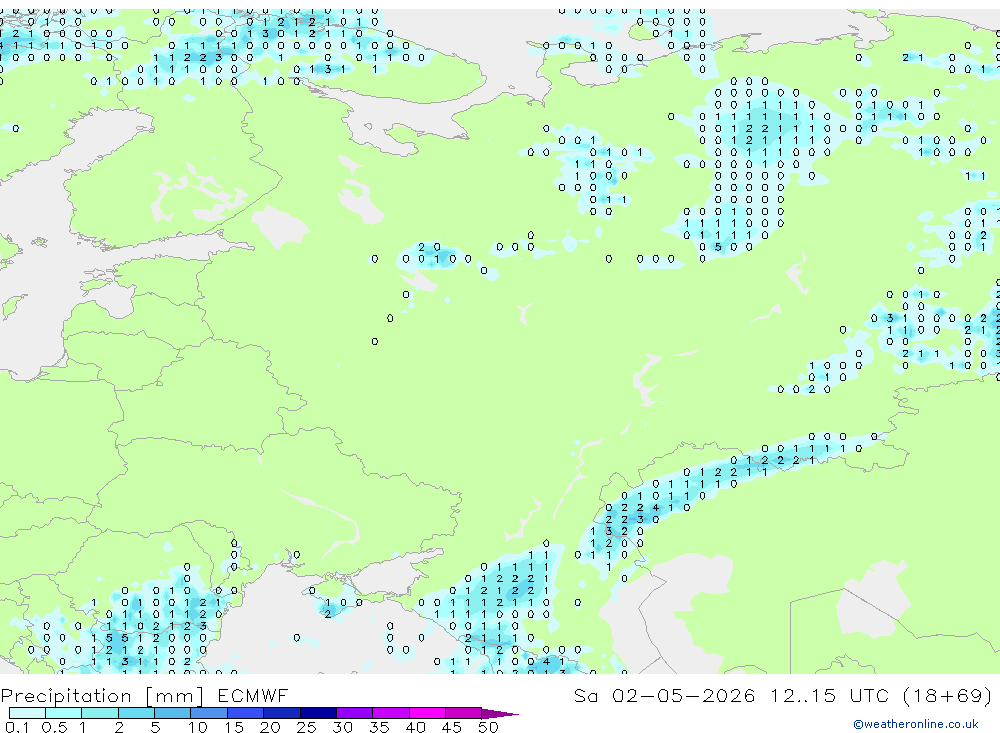1000x733 pixels.
Task: Choose the 2–5 mm light blue legend swatch
Action: 136,713
